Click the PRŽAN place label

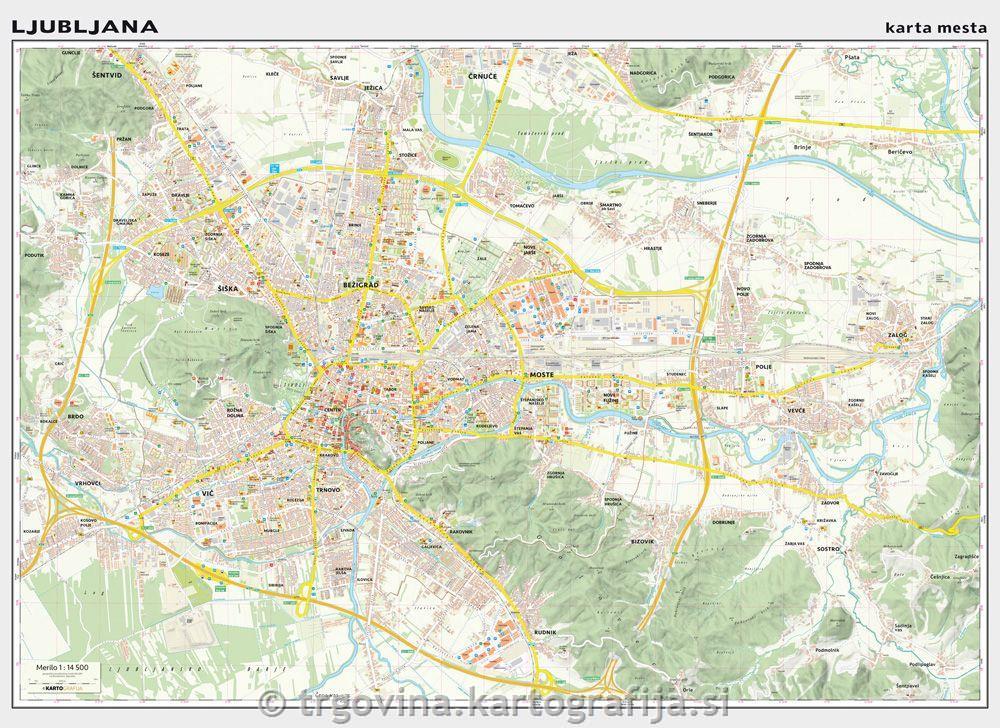pyautogui.click(x=123, y=138)
